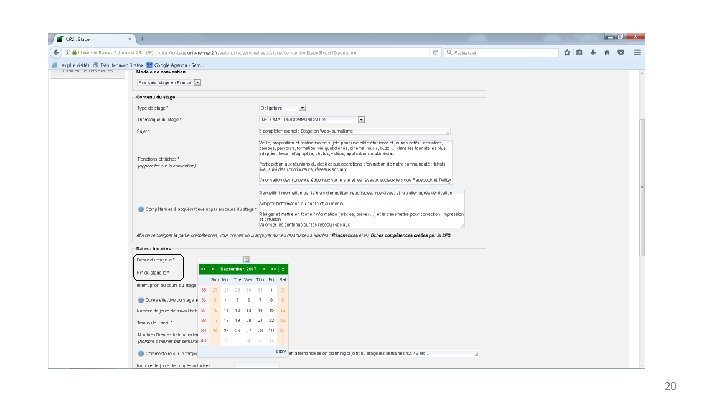Go to next year in calendar header
The width and height of the screenshot is (720, 405).
click(273, 269)
